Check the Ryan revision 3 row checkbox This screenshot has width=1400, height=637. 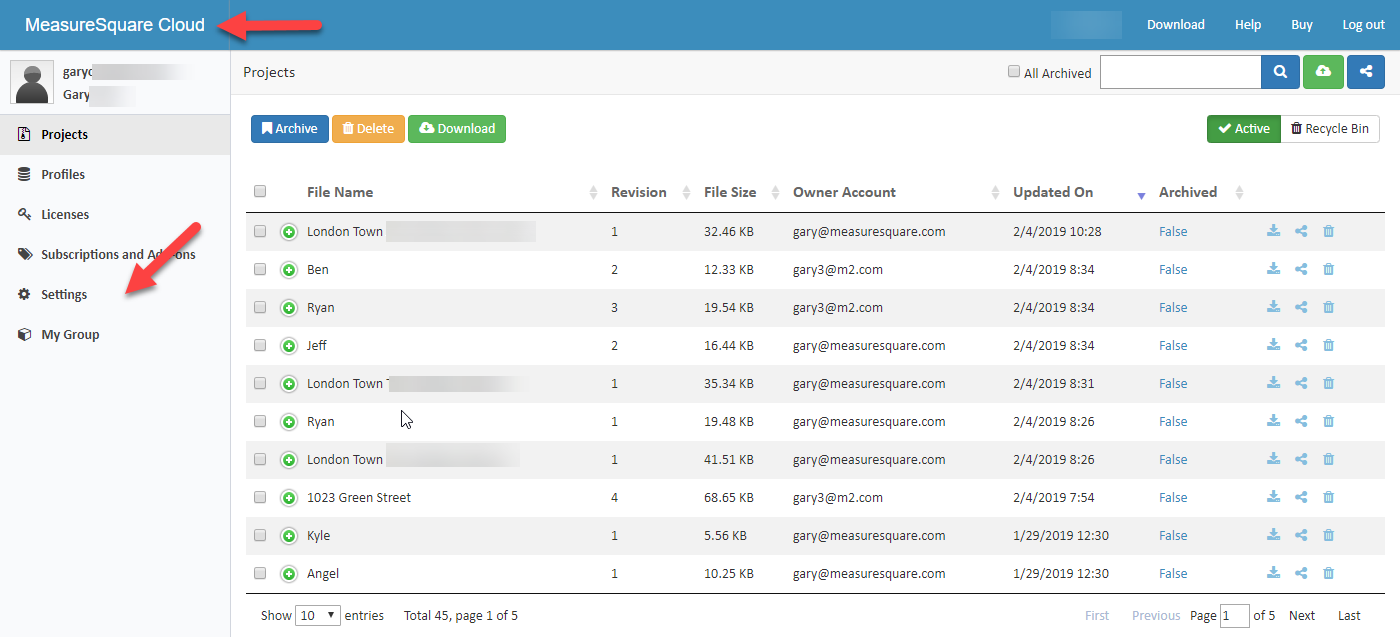click(260, 307)
